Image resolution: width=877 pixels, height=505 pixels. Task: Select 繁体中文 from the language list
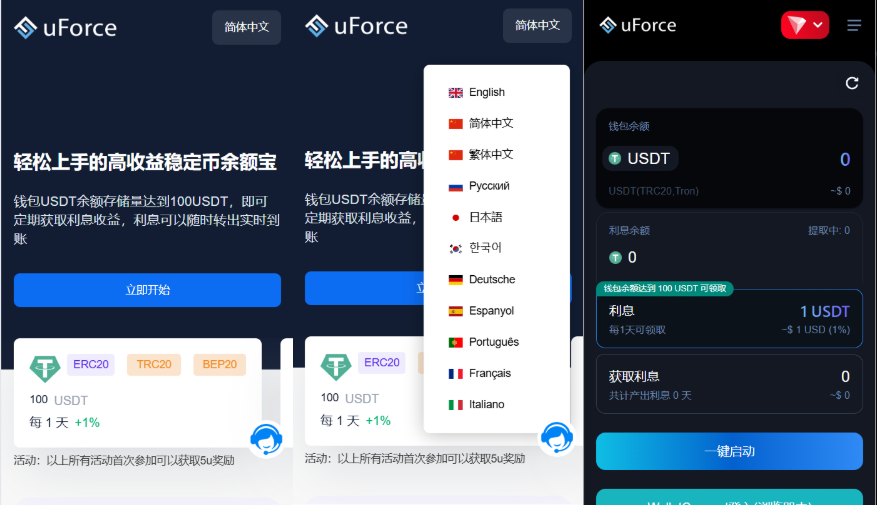(x=497, y=154)
